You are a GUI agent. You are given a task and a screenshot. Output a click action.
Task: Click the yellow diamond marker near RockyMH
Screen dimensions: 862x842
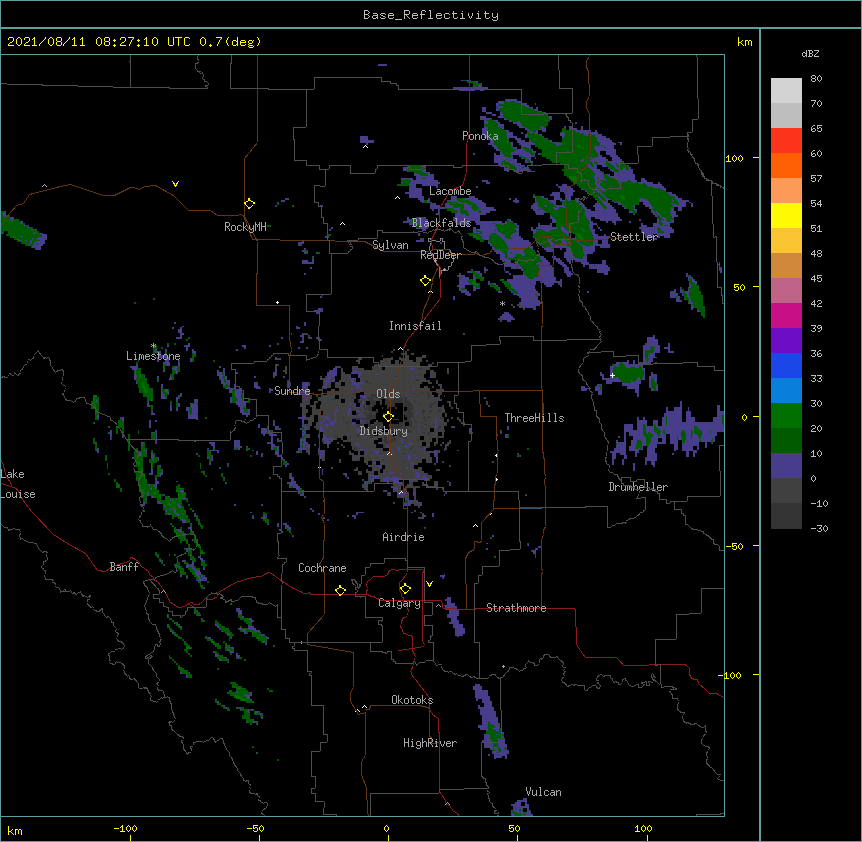click(249, 204)
